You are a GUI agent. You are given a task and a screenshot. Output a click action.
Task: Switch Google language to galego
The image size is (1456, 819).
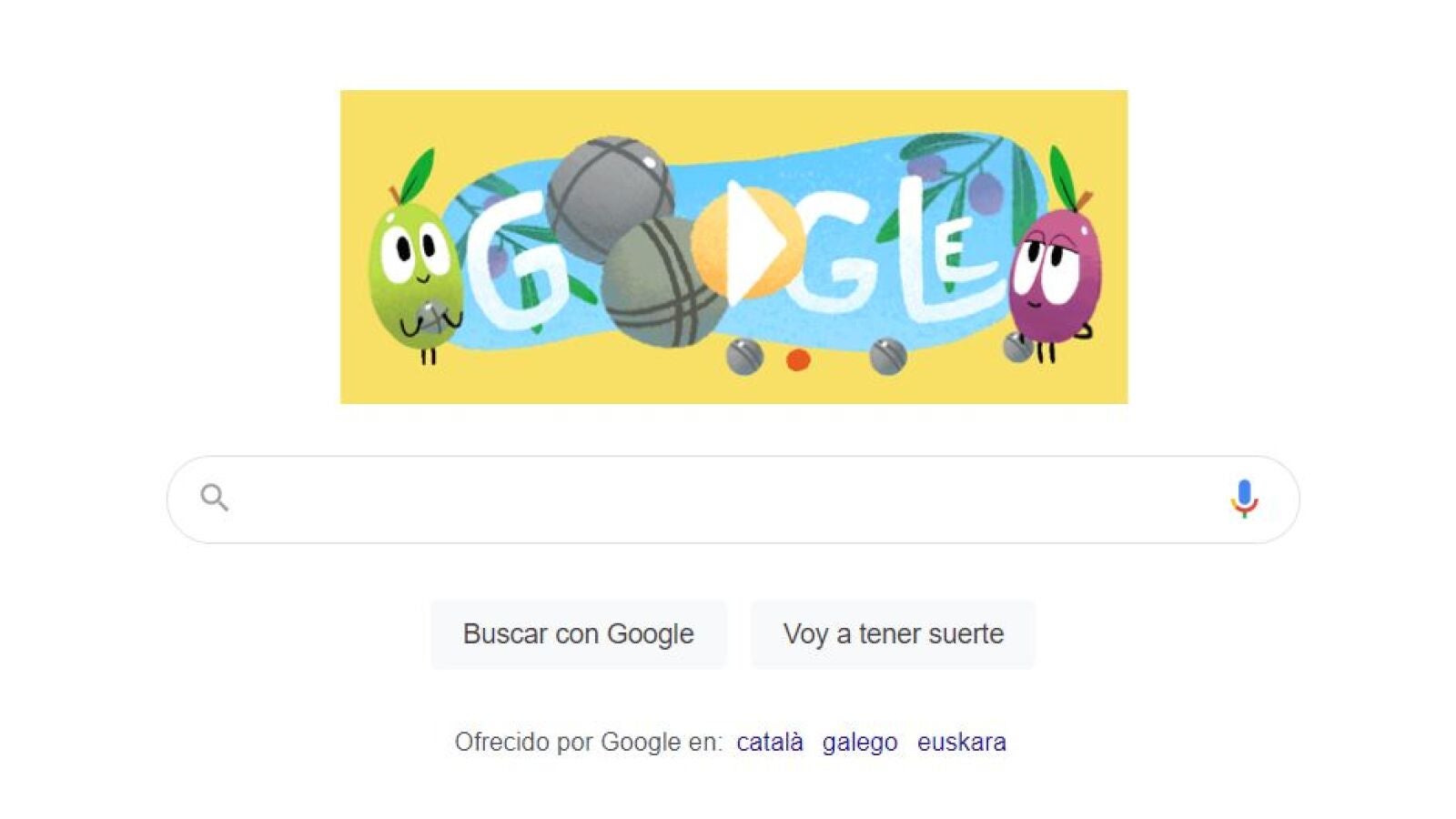pos(860,742)
